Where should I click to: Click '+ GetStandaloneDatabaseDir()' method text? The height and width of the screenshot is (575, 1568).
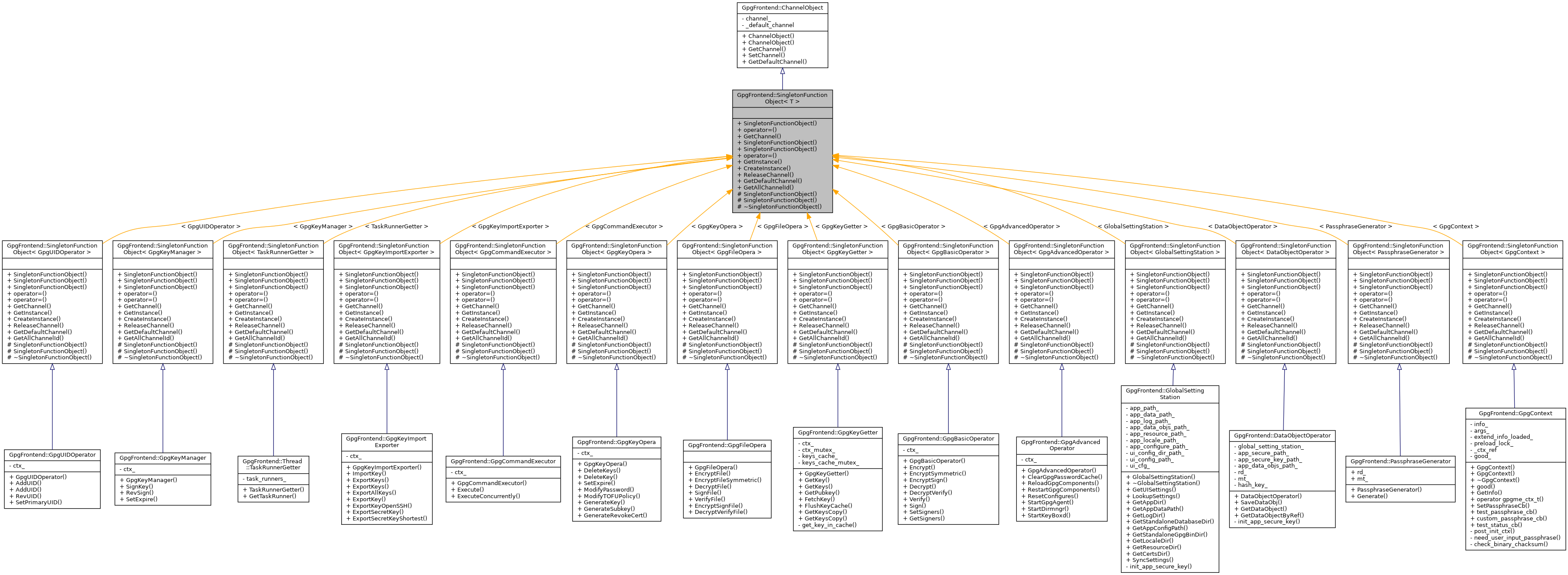(x=1170, y=522)
